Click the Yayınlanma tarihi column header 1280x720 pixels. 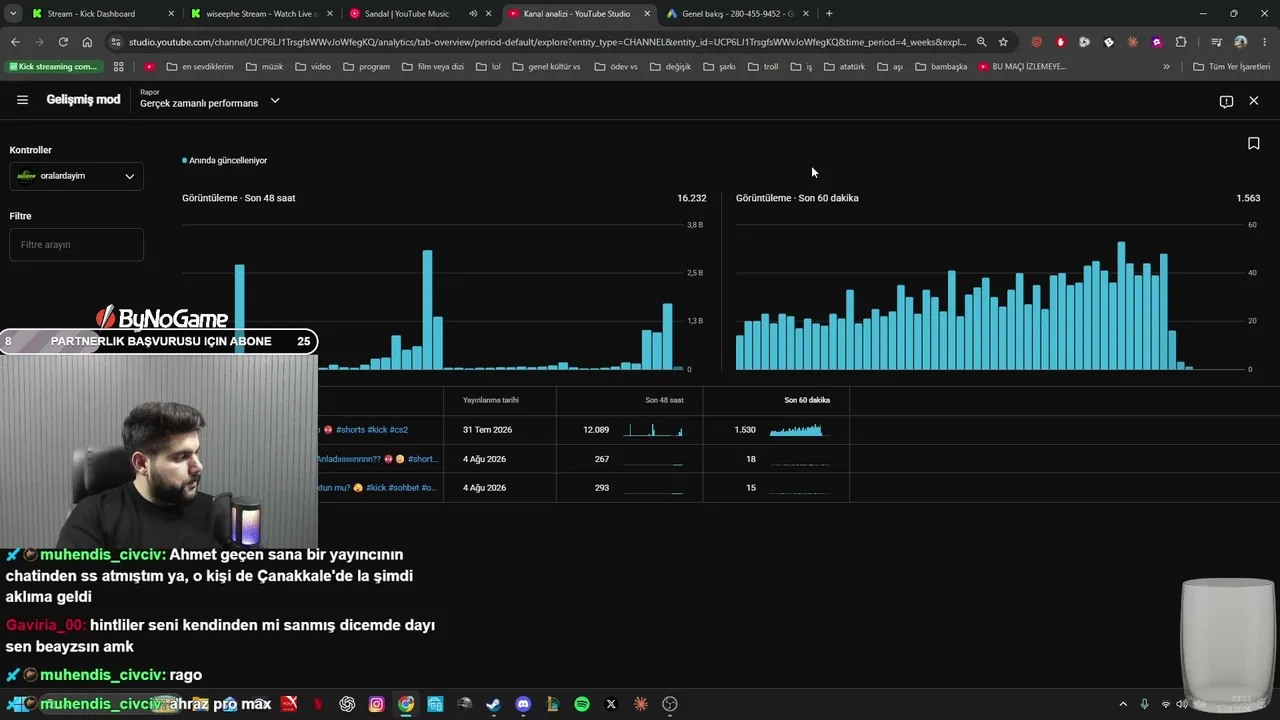coord(490,400)
